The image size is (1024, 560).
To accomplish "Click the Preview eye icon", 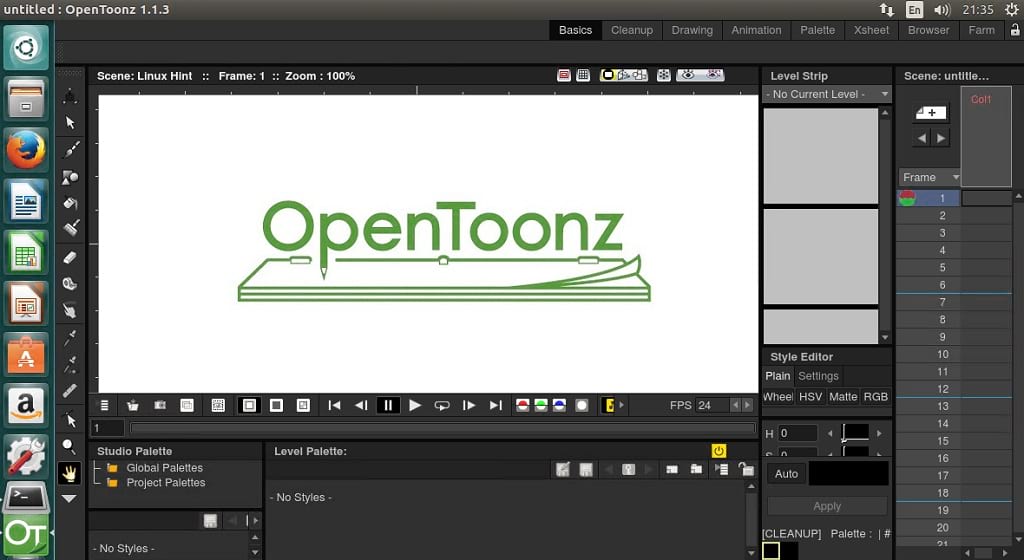I will [688, 76].
